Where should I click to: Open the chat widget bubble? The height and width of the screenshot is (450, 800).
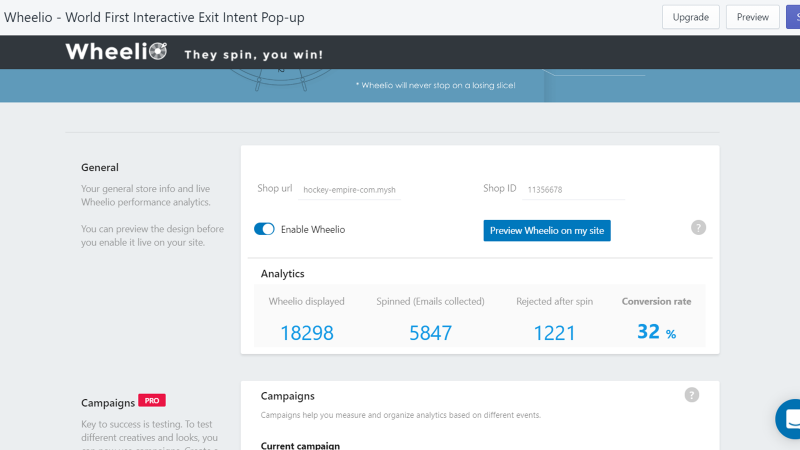(789, 419)
